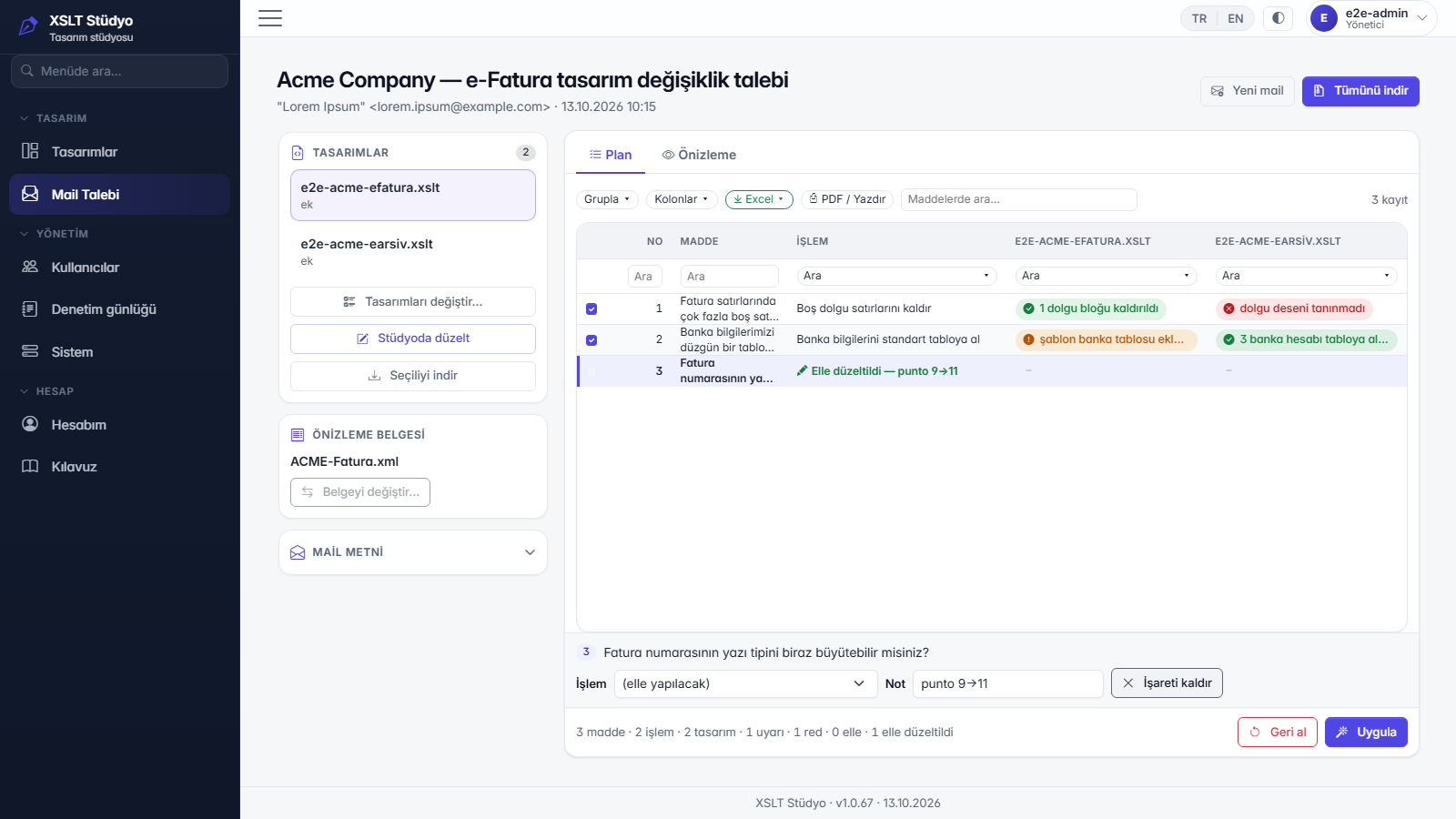Click the Tasarımlar panel file icon
Viewport: 1456px width, 819px height.
pyautogui.click(x=298, y=153)
